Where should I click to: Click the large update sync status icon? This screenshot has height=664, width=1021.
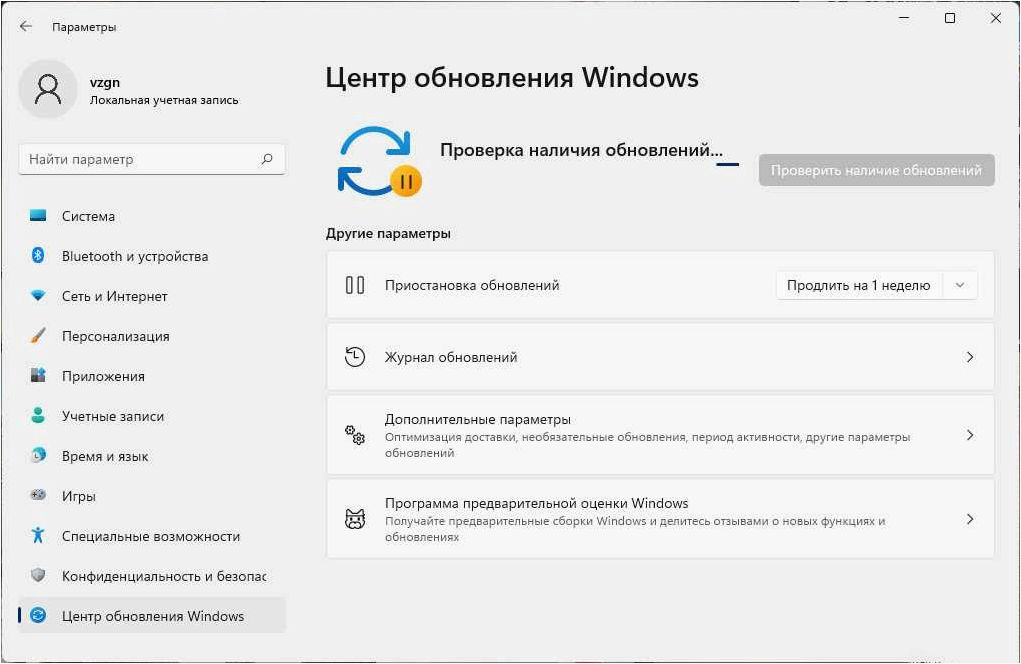(379, 161)
